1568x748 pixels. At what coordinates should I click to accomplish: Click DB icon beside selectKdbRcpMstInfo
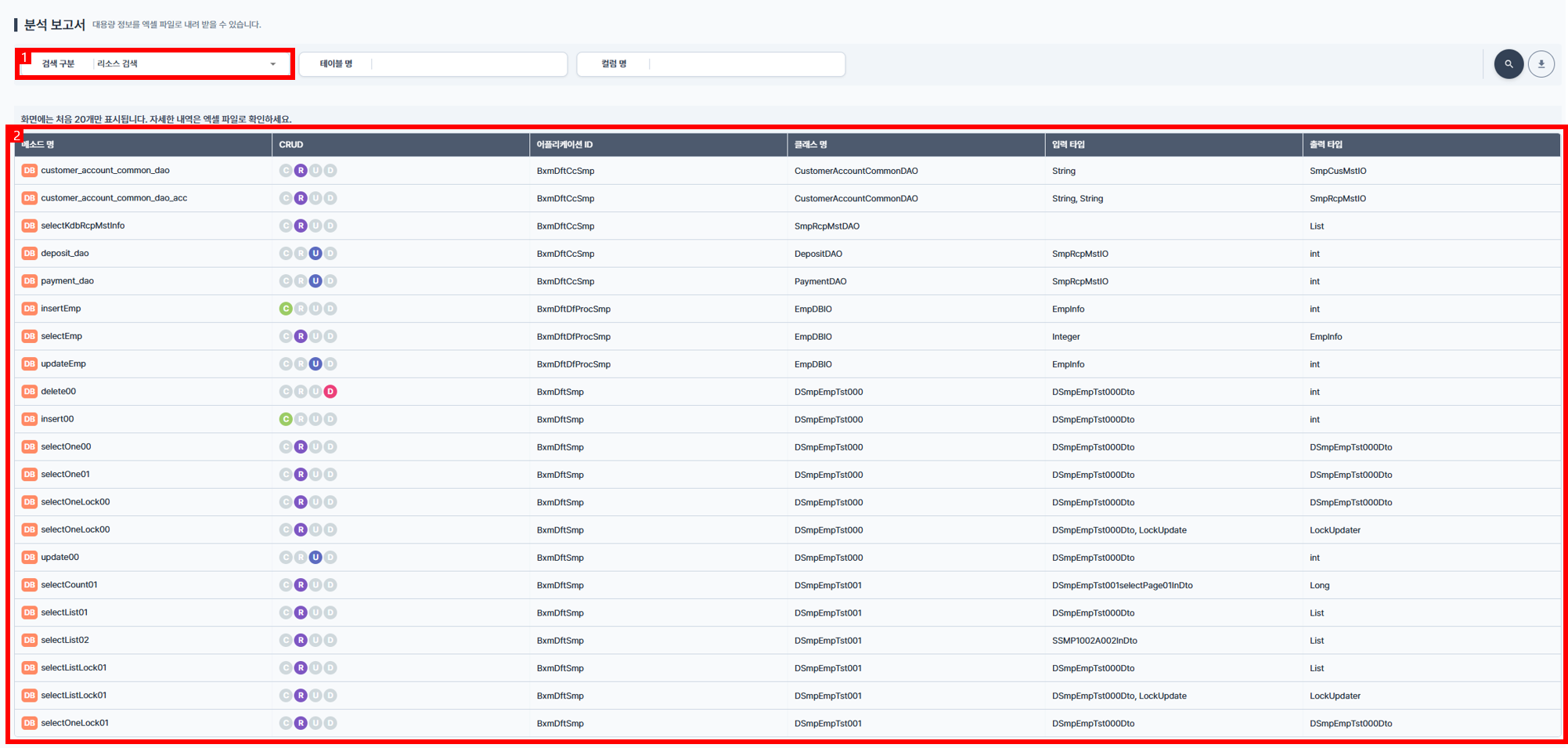tap(30, 226)
